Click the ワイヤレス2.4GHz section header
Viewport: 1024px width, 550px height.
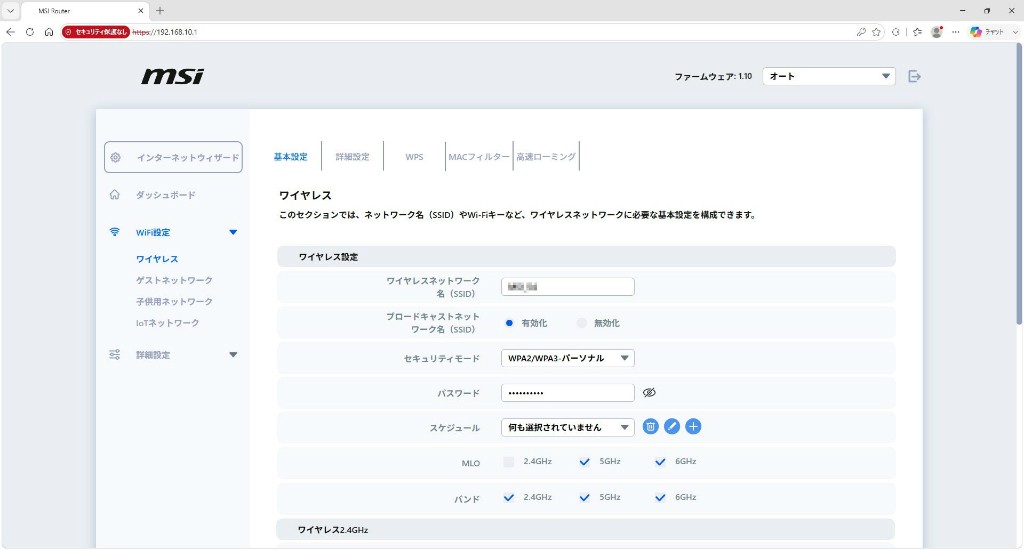click(x=586, y=530)
